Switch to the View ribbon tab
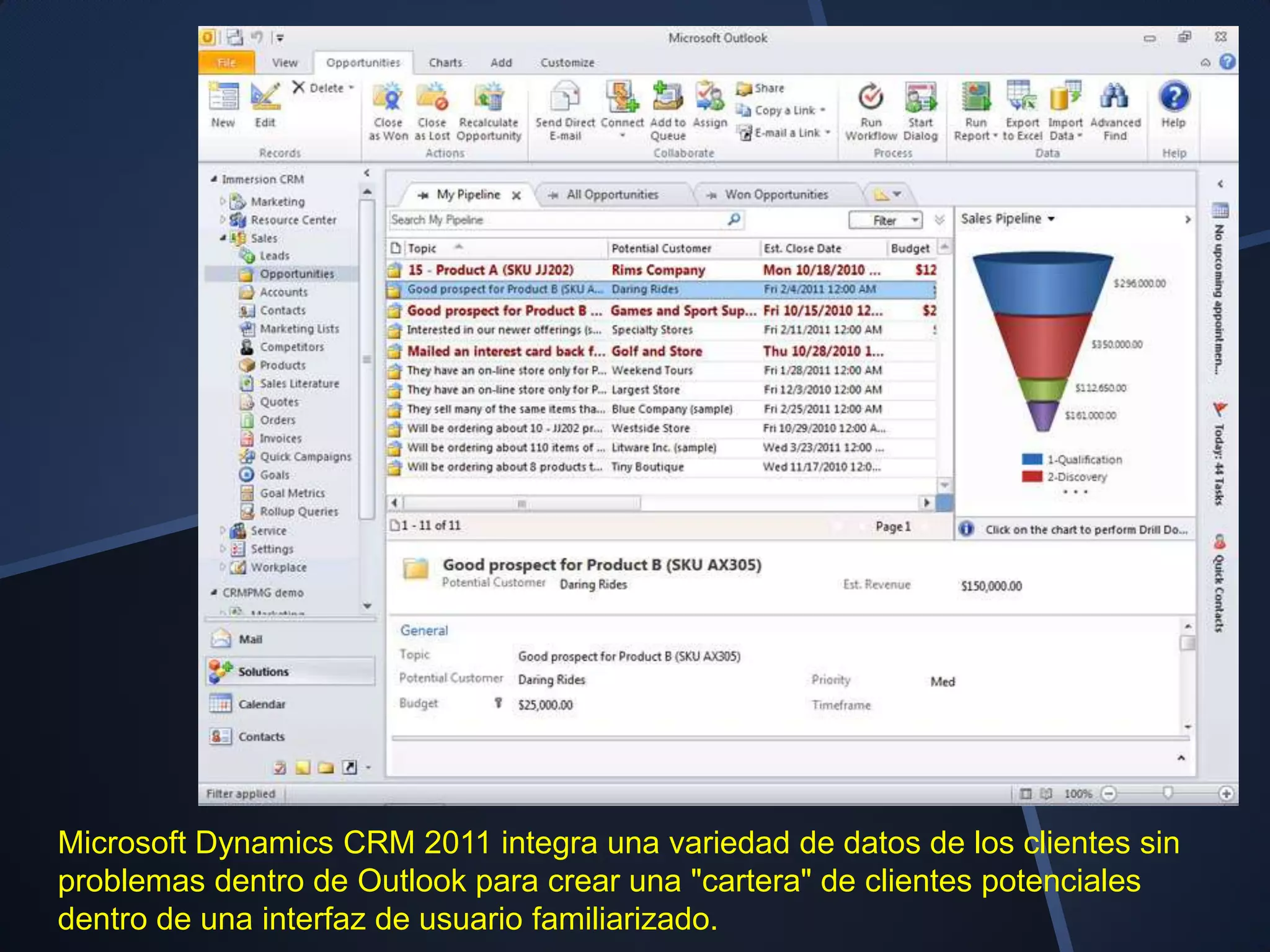The image size is (1270, 952). [285, 63]
